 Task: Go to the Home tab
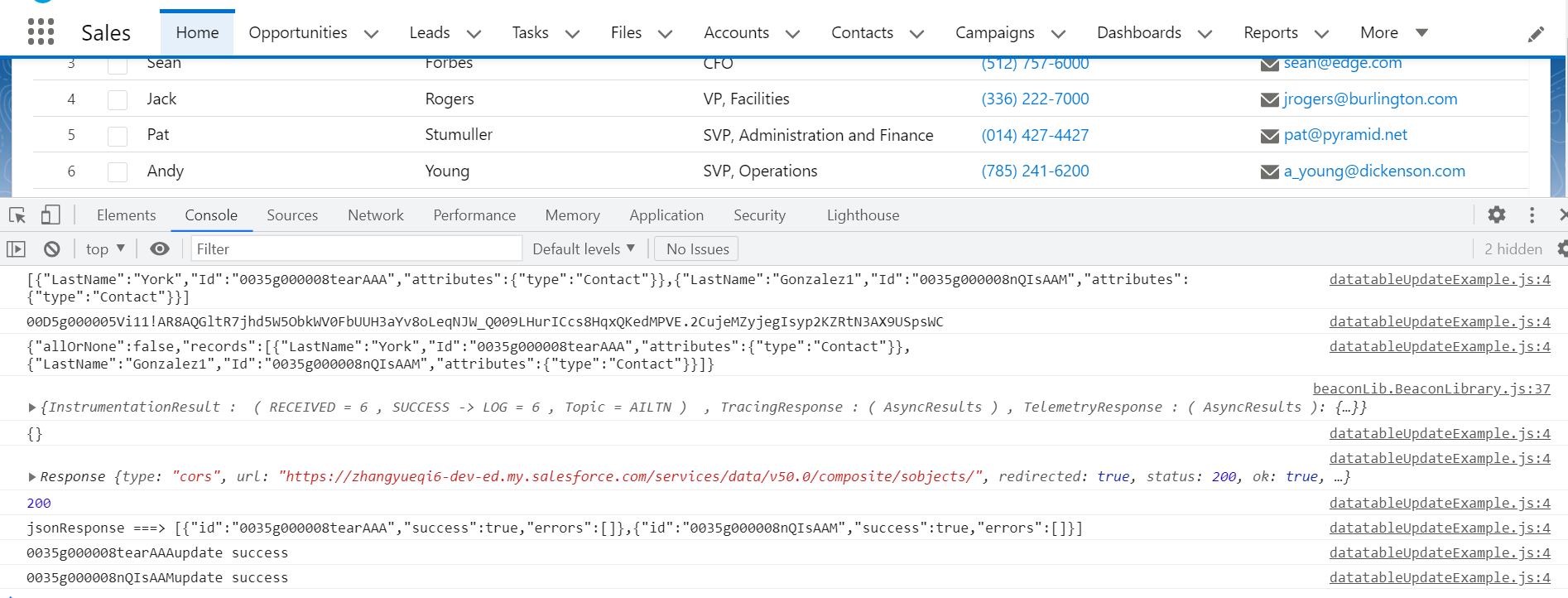click(197, 32)
